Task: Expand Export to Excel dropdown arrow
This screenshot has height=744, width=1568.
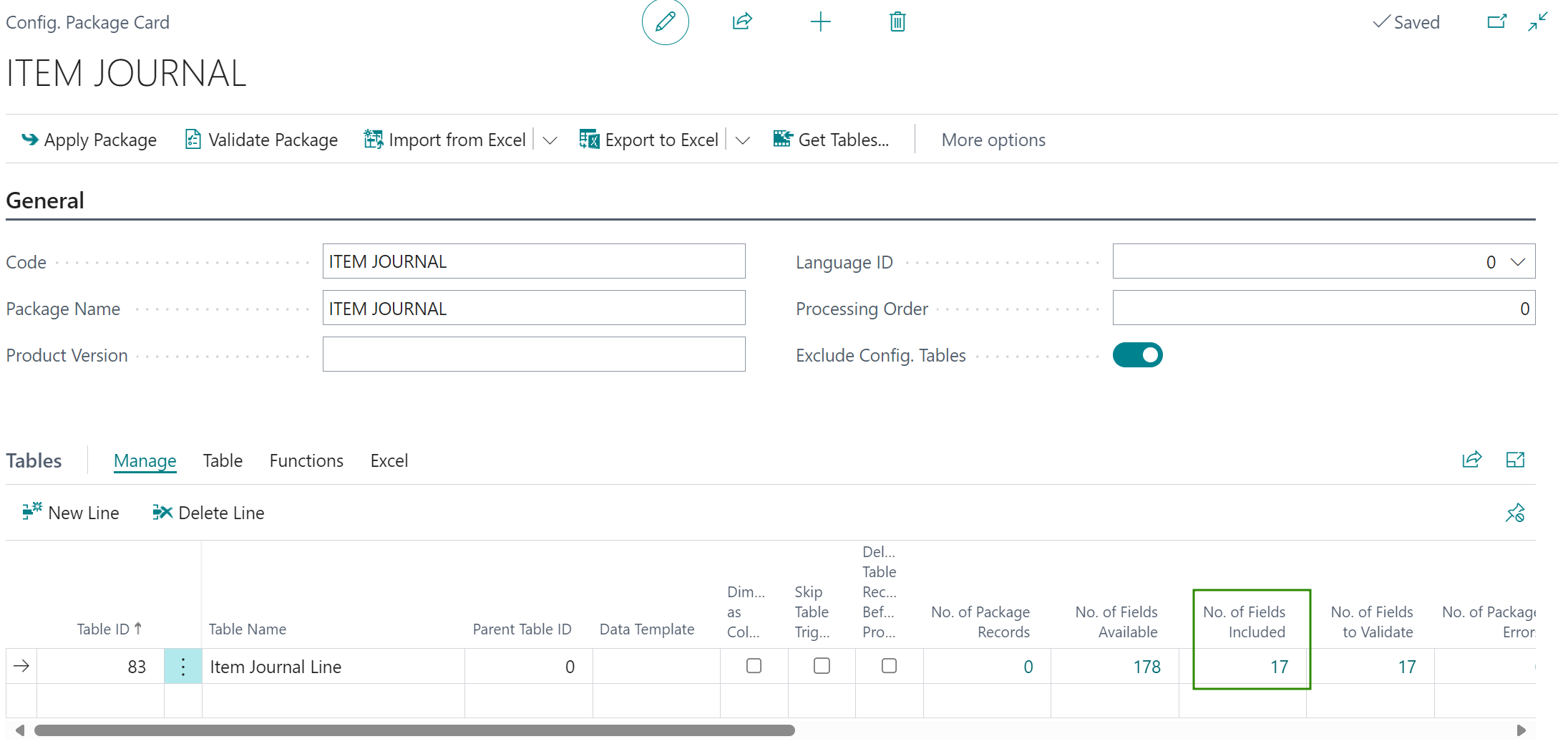Action: (743, 140)
